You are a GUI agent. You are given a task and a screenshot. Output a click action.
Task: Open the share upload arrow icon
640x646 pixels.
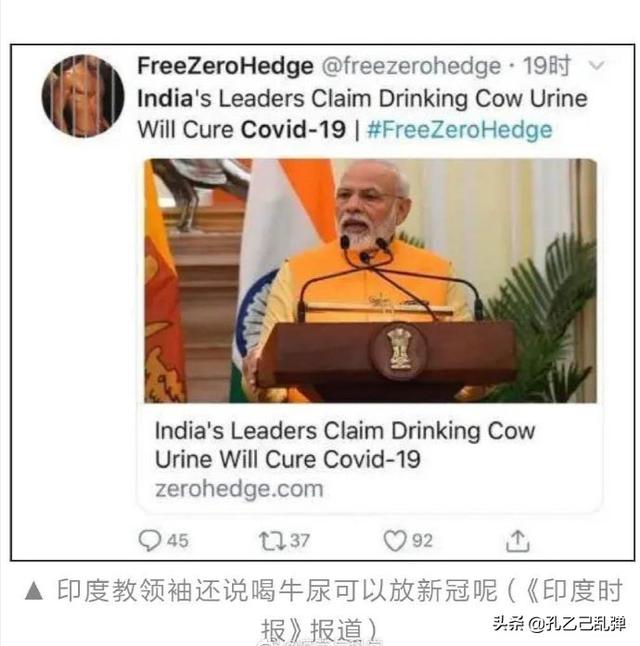pyautogui.click(x=518, y=541)
